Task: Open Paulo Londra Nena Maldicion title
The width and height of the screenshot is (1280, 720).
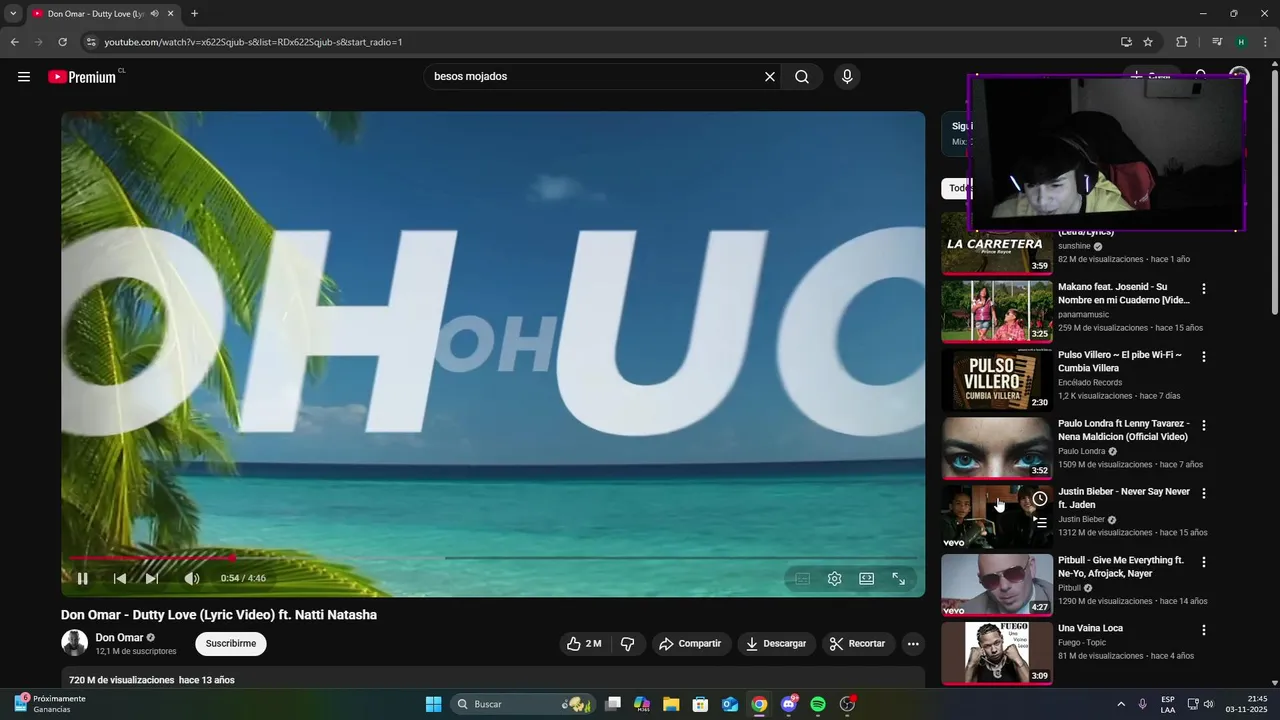Action: 1123,430
